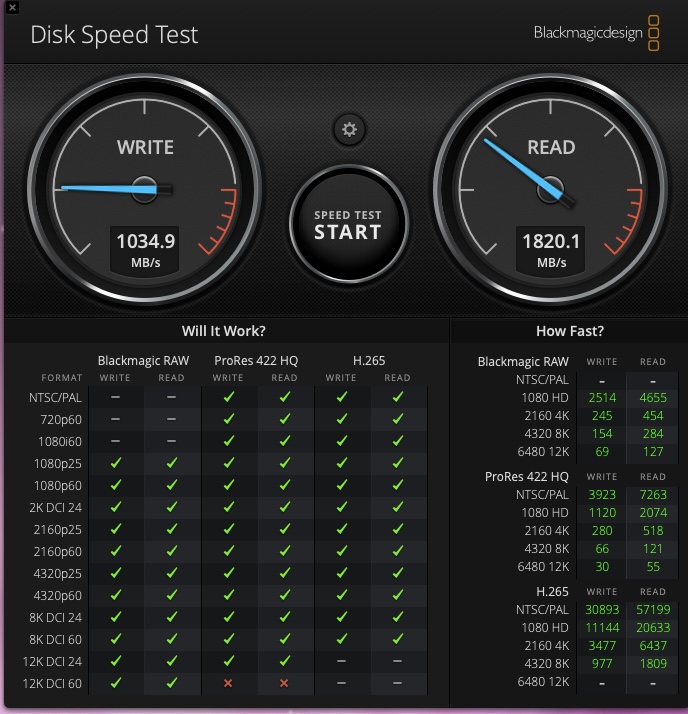Click ProRes read checkmark in 12K DCI 24 row
The height and width of the screenshot is (714, 688).
click(x=285, y=661)
